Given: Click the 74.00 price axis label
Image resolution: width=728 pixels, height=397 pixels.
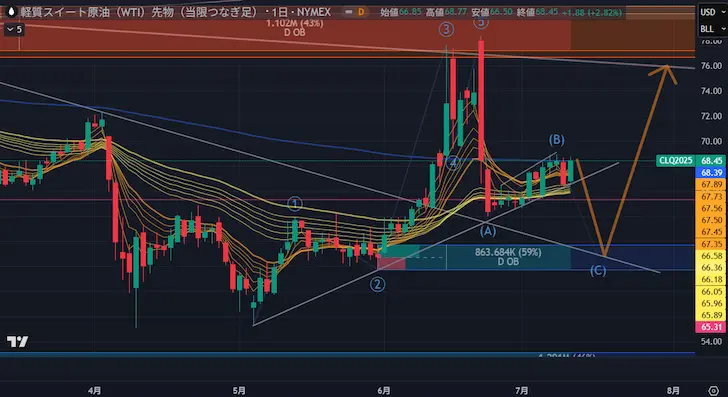Looking at the screenshot, I should (711, 91).
